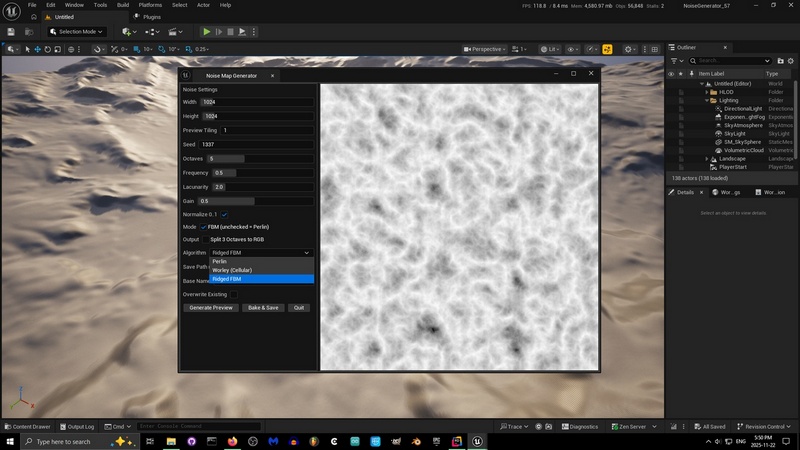Viewport: 800px width, 450px height.
Task: Open the Selection Mode dropdown
Action: click(x=76, y=31)
